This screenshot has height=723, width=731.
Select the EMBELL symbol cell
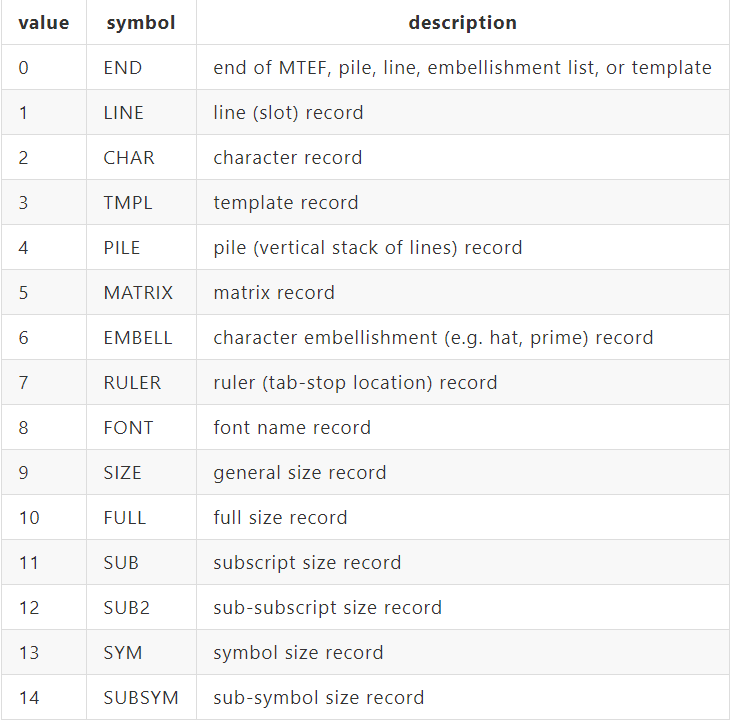pyautogui.click(x=138, y=338)
